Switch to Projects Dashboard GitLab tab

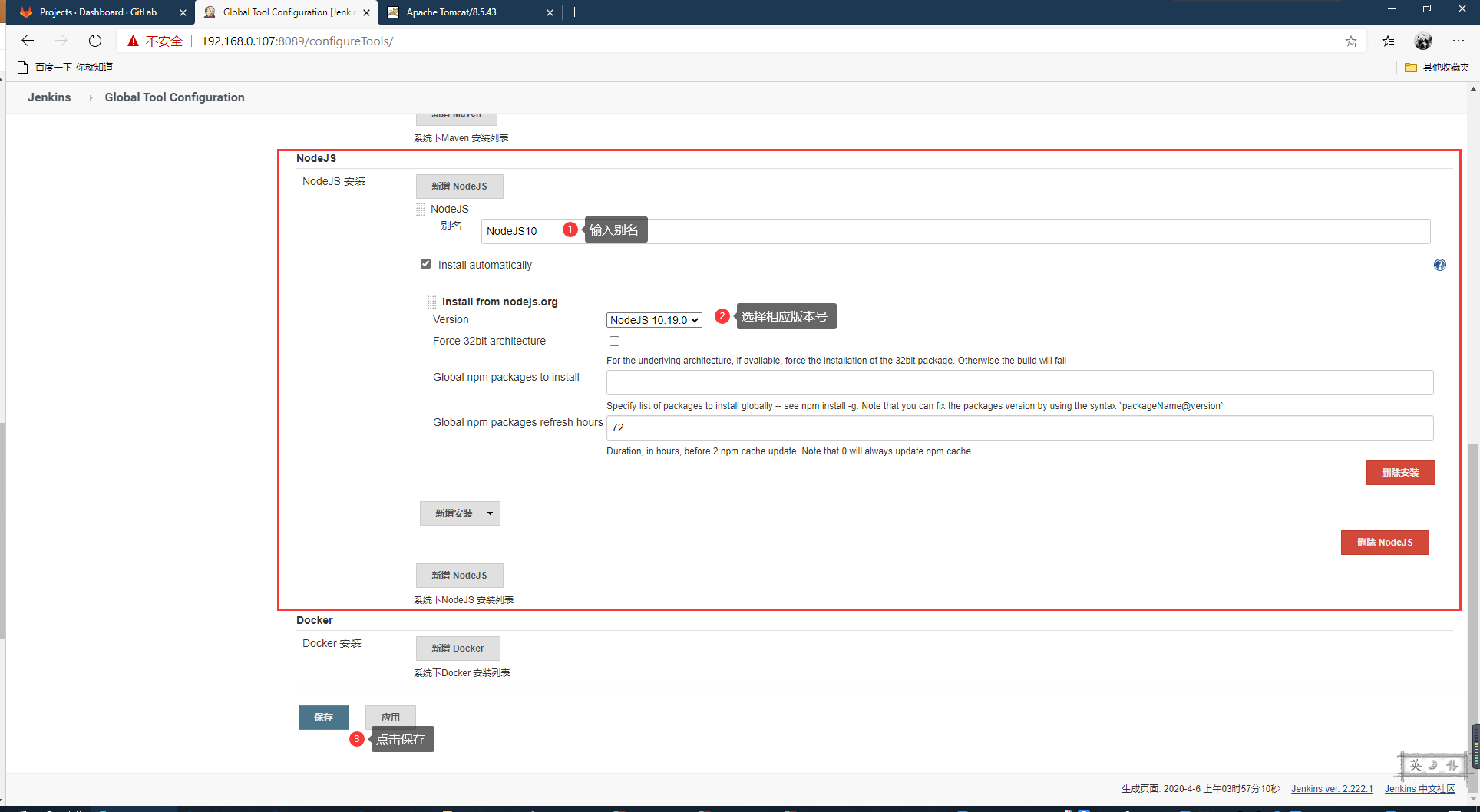(98, 12)
